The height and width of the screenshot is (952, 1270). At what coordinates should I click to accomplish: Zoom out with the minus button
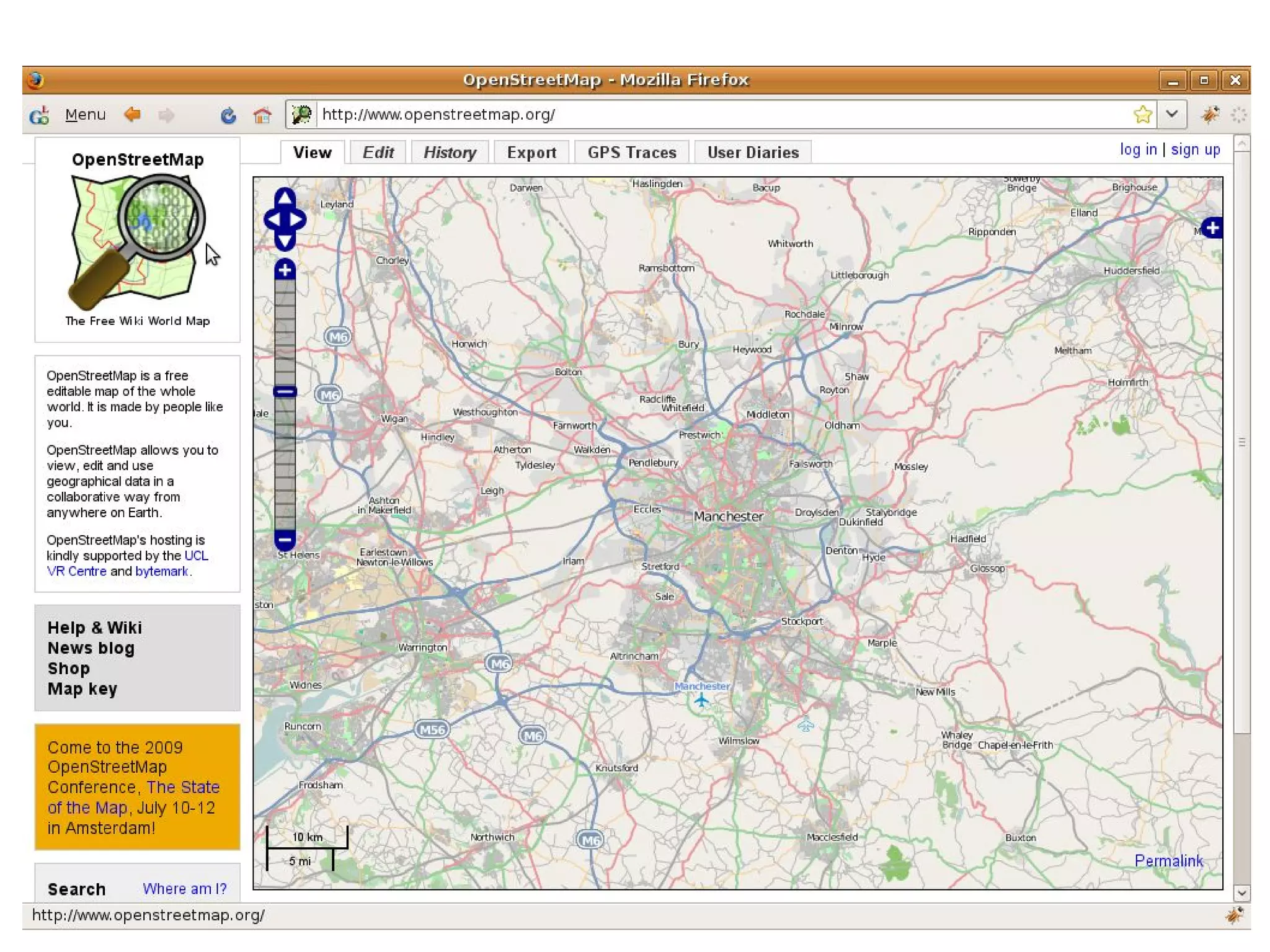coord(285,540)
